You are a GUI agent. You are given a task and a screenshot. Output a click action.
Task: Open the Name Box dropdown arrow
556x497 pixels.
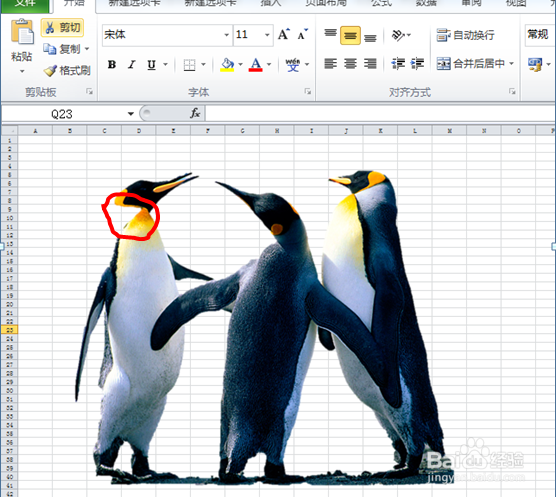pyautogui.click(x=131, y=114)
